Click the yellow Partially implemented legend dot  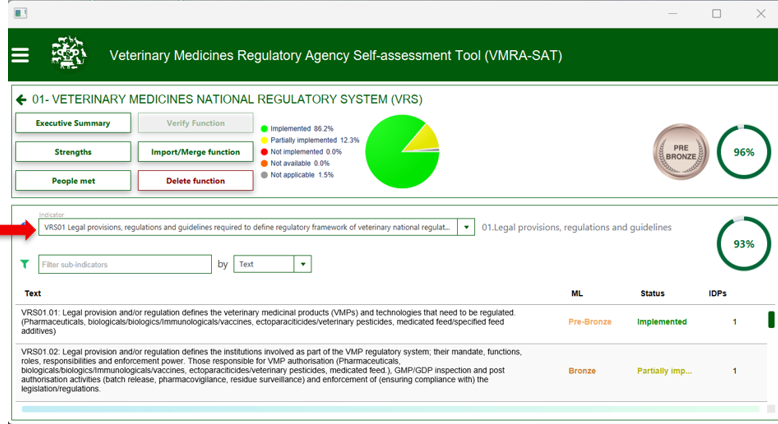[x=264, y=140]
